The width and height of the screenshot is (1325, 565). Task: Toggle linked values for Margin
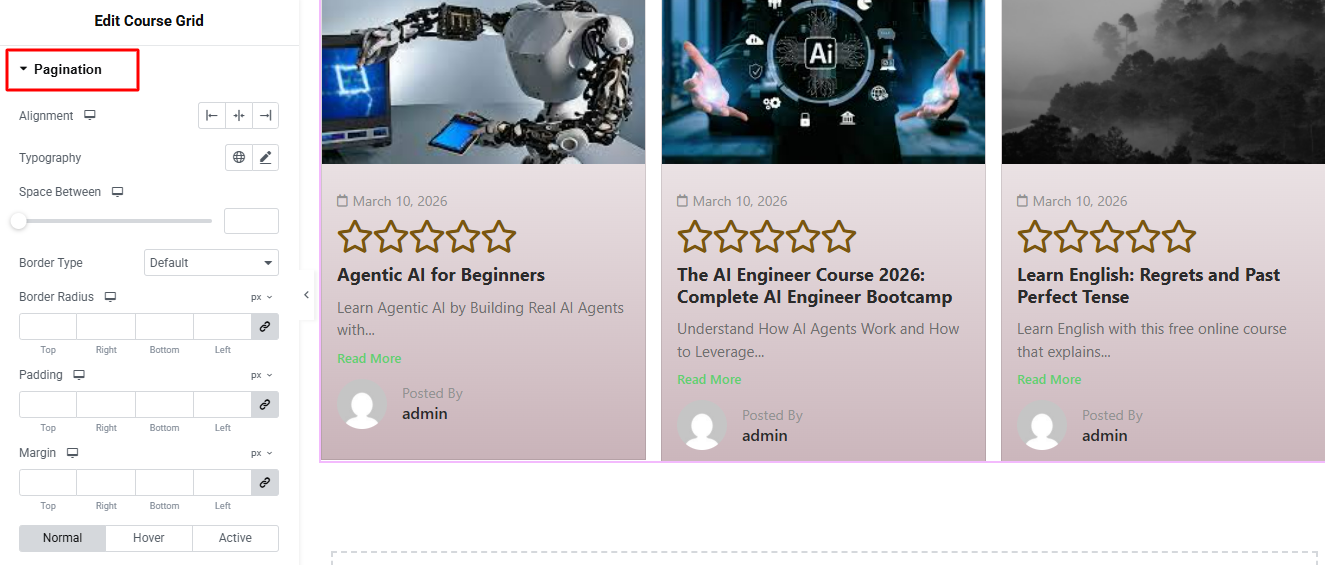coord(265,483)
